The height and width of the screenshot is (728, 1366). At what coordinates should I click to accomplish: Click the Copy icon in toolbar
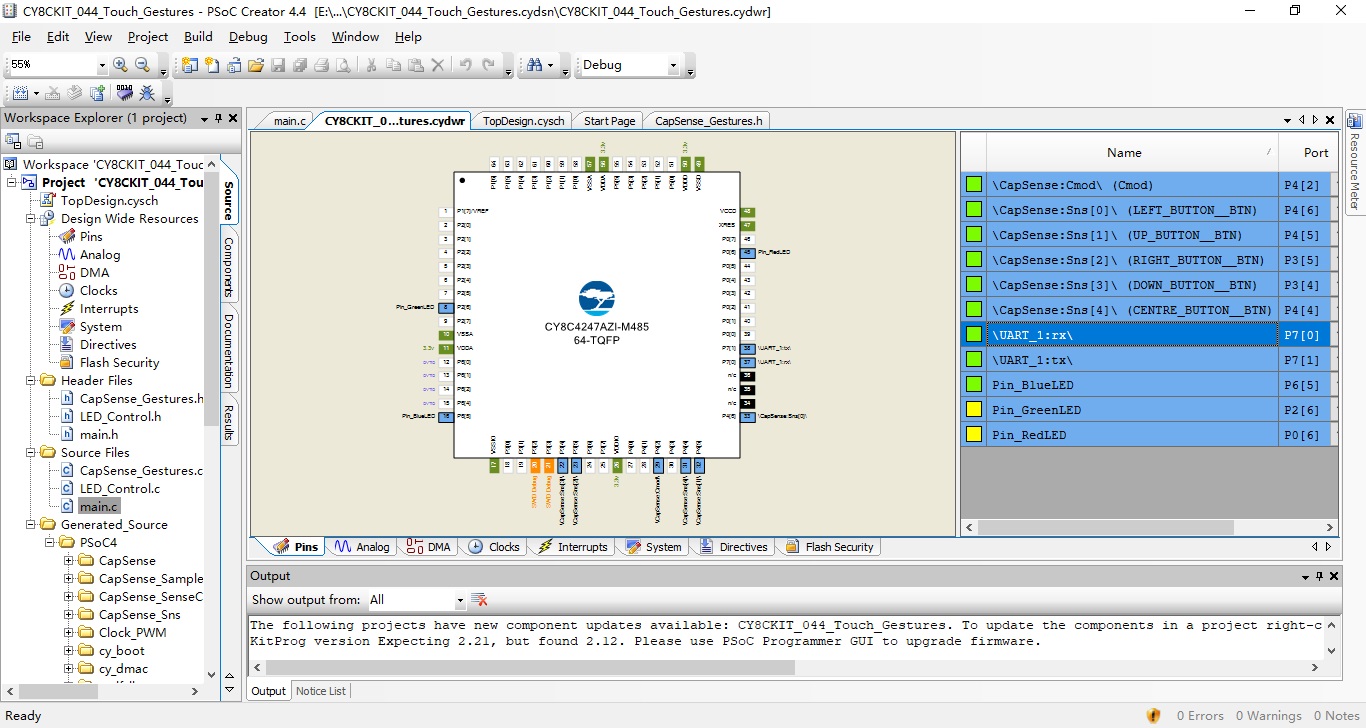(x=393, y=65)
